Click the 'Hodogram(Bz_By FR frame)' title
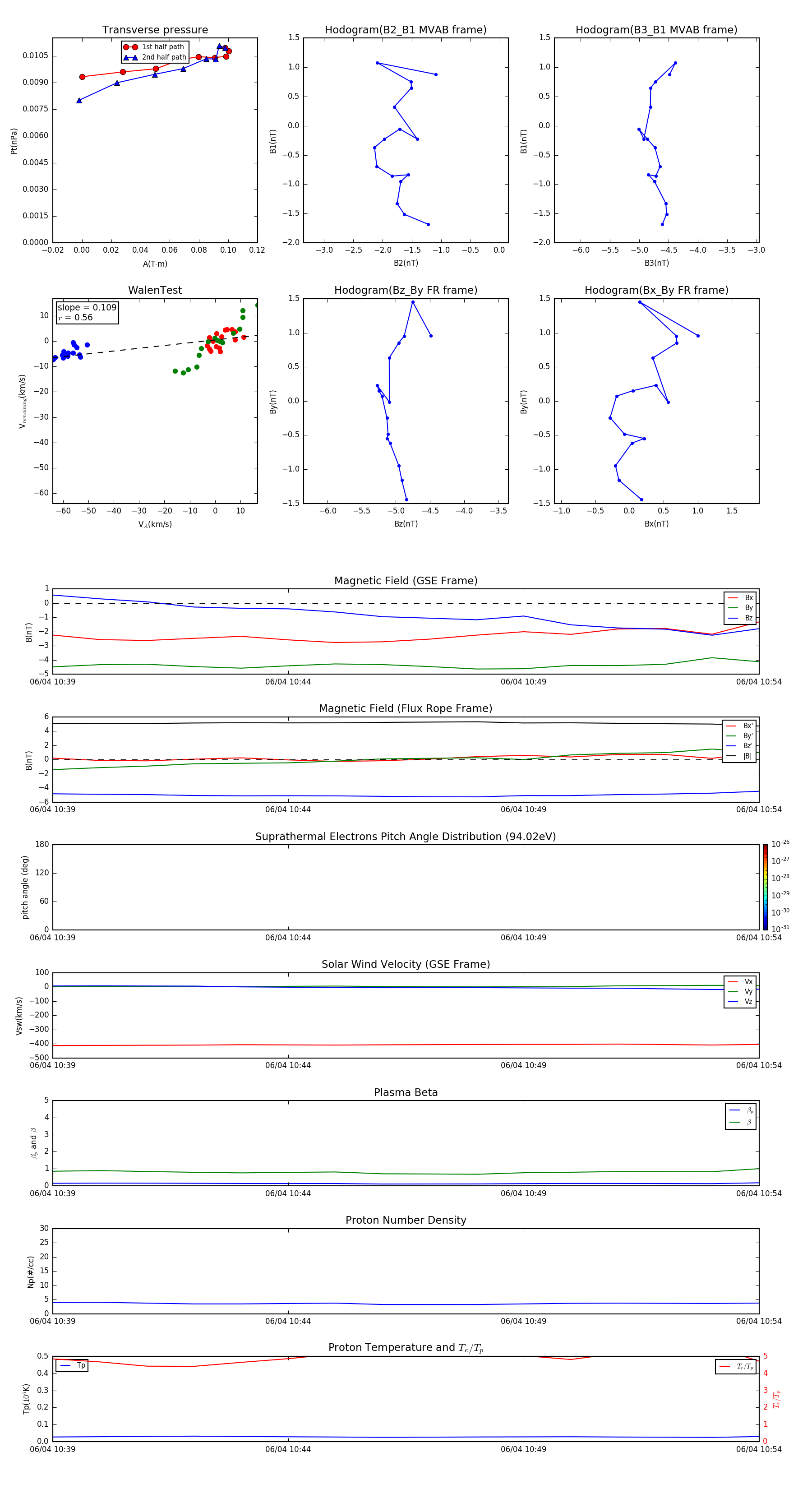The height and width of the screenshot is (1489, 812). coord(406,290)
